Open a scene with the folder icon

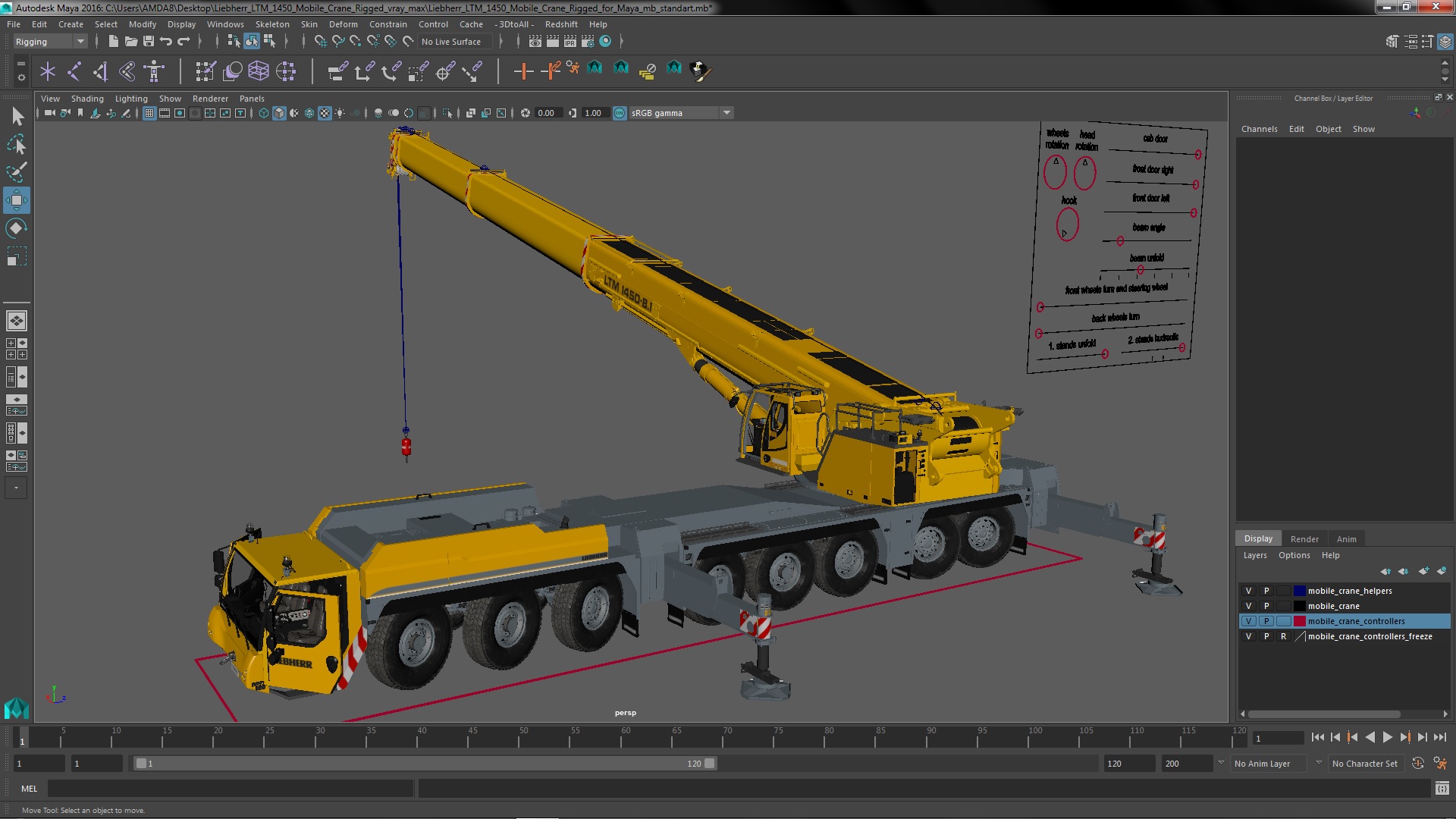point(130,42)
